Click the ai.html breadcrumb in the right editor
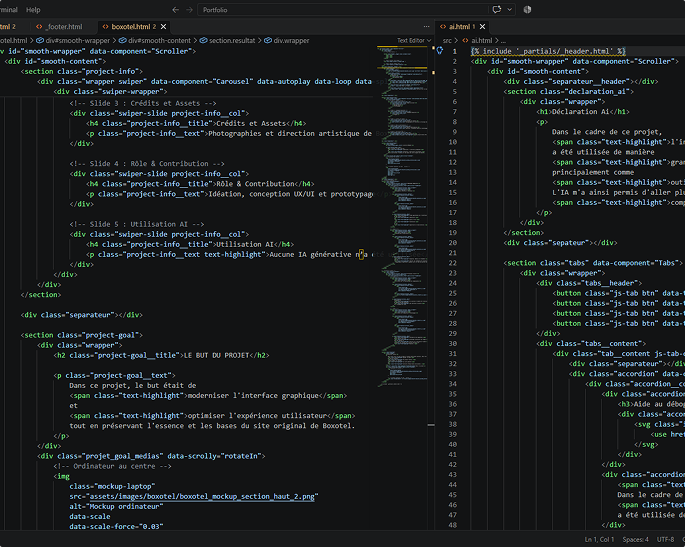The height and width of the screenshot is (547, 685). tap(477, 41)
